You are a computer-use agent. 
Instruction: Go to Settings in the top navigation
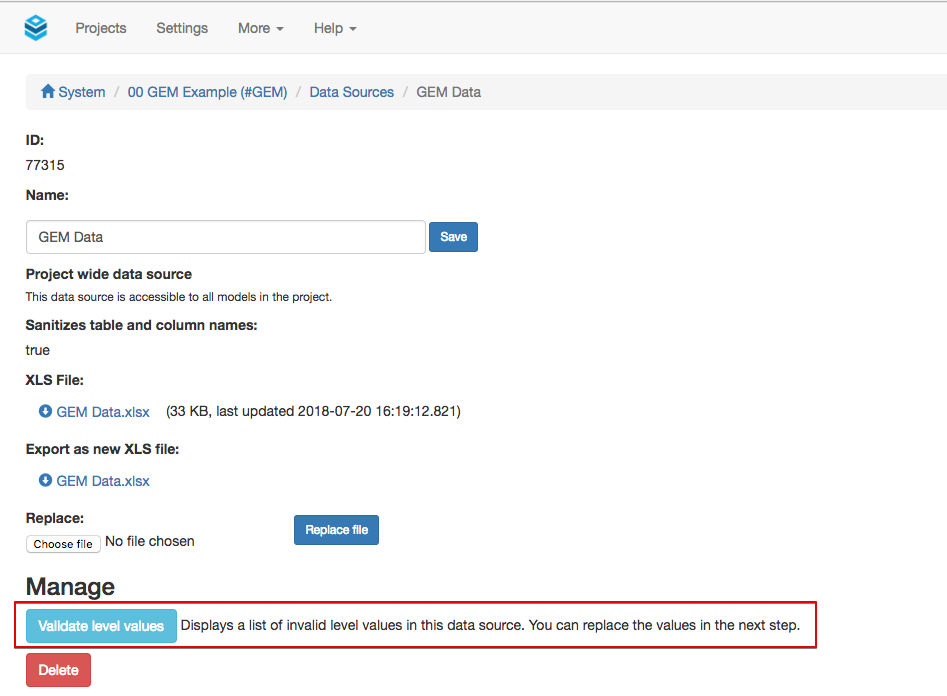point(182,28)
